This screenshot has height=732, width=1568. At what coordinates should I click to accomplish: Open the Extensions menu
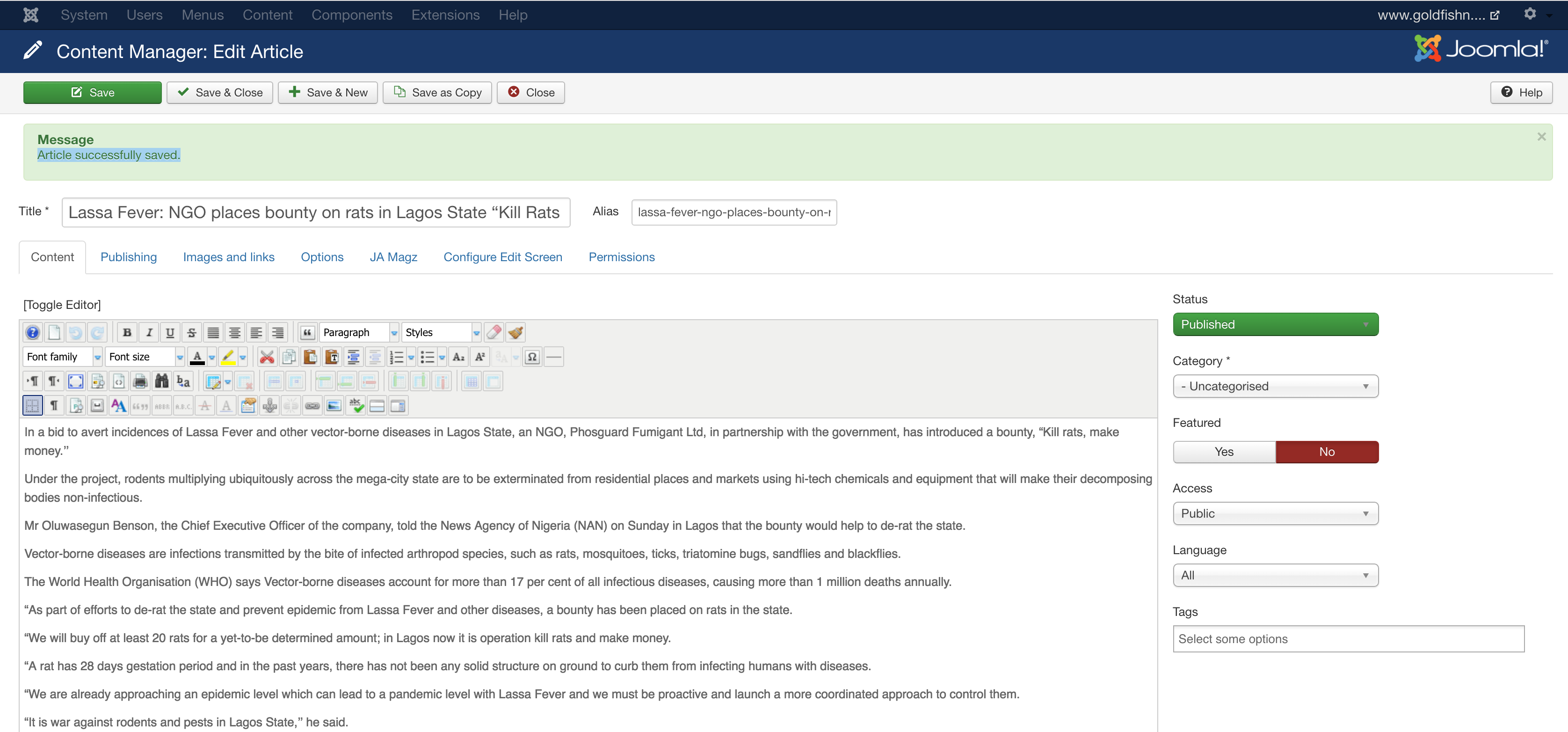(446, 15)
